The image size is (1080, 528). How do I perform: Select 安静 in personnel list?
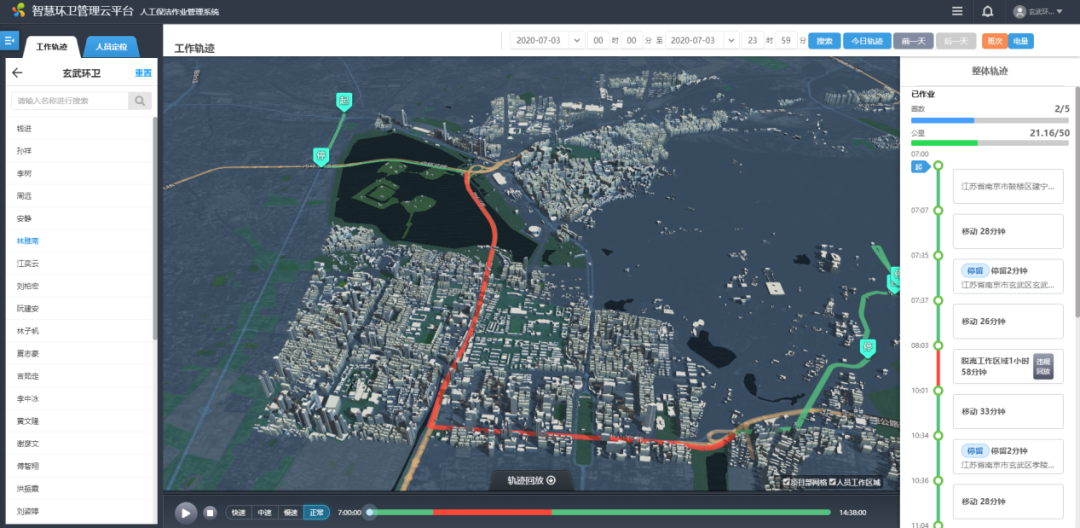tap(81, 218)
